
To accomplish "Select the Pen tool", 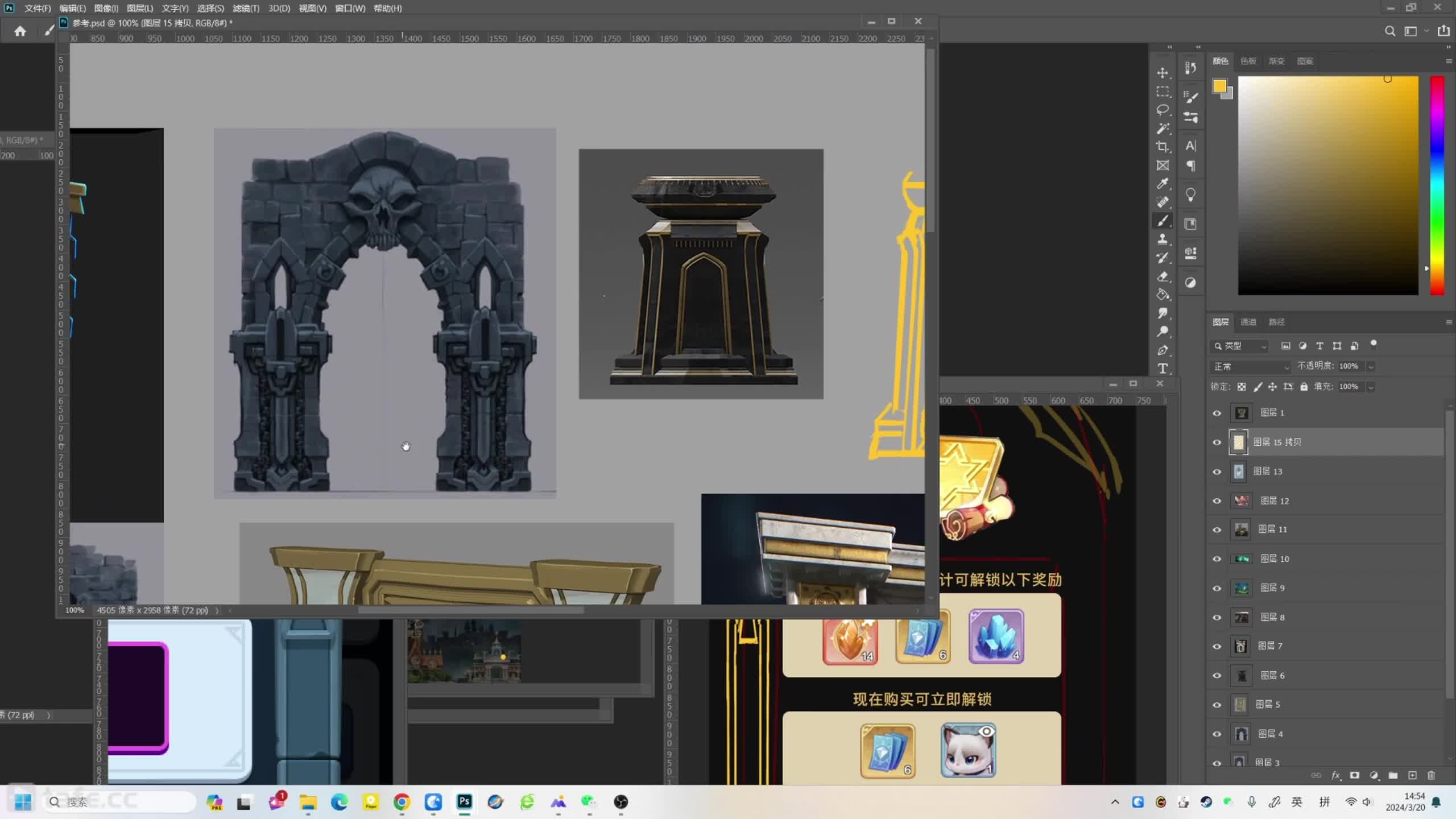I will 1163,350.
